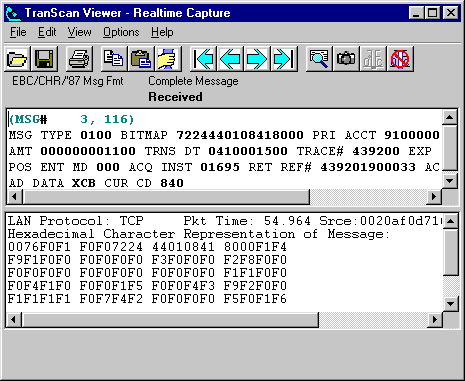Click the EBC/CHR/'87 Msg Fmt label
Screen dimensions: 465x381
coord(68,81)
